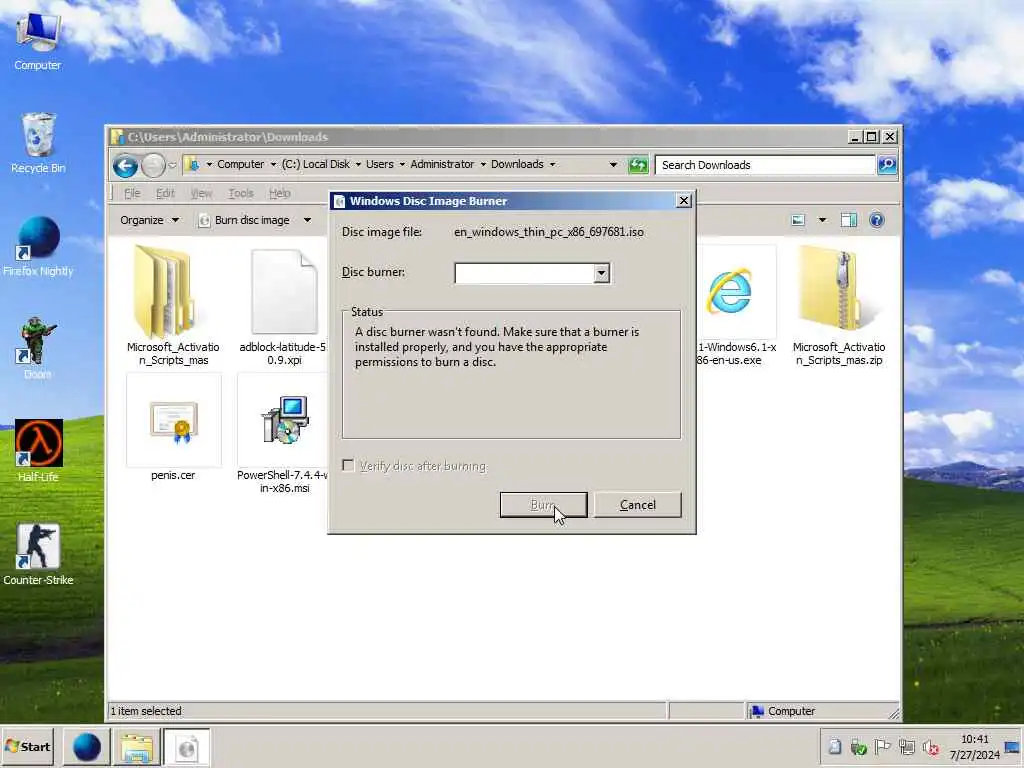Select the Half-Life desktop shortcut
The width and height of the screenshot is (1024, 768).
38,451
